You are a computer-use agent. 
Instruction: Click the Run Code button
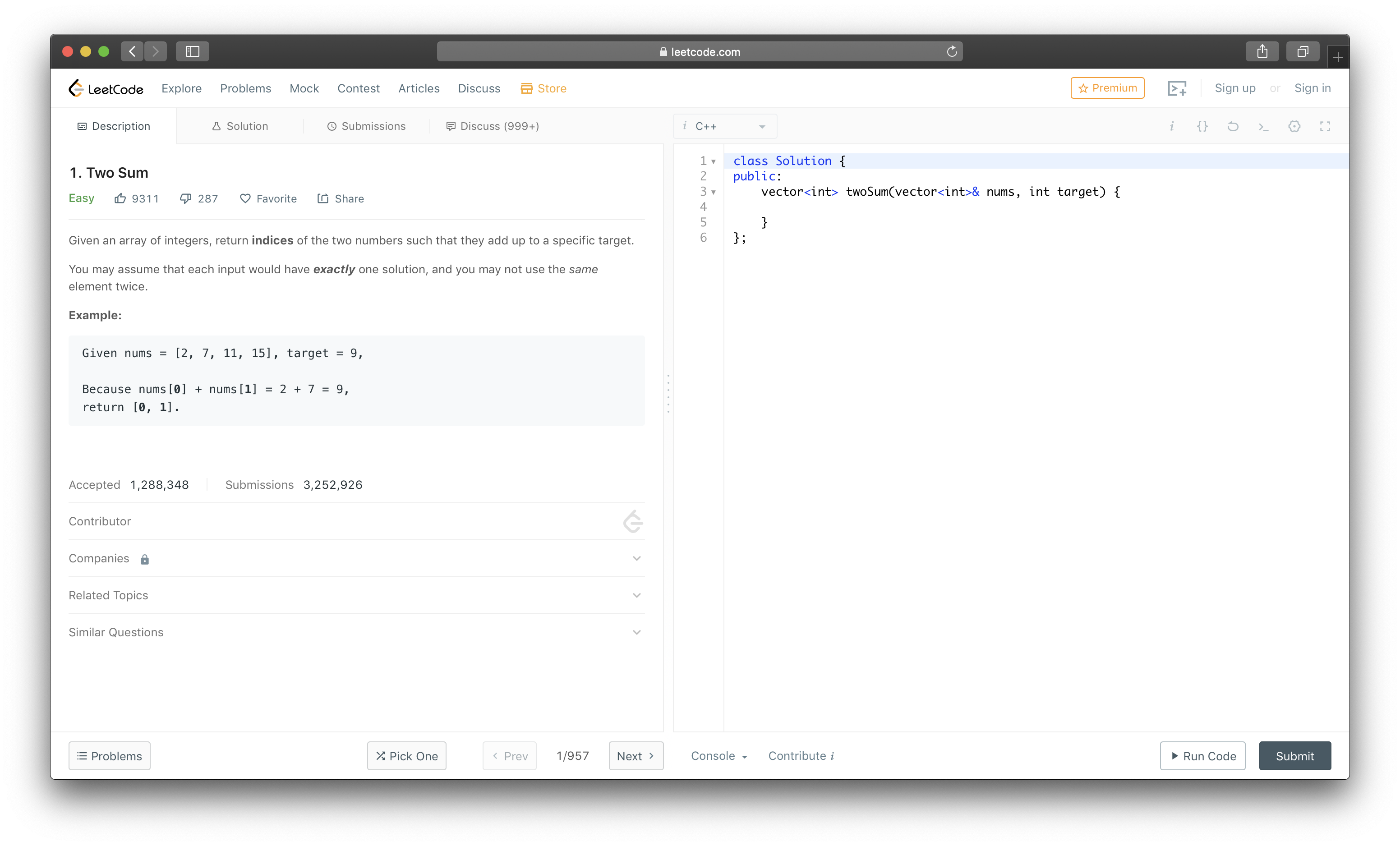coord(1202,756)
